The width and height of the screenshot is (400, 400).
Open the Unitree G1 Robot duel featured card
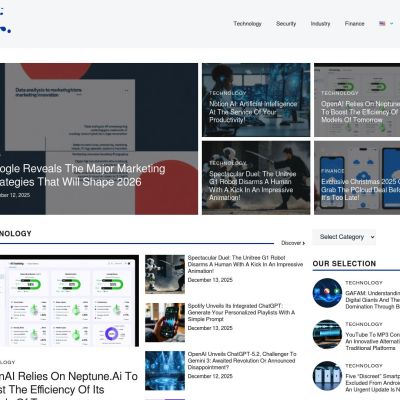(256, 178)
